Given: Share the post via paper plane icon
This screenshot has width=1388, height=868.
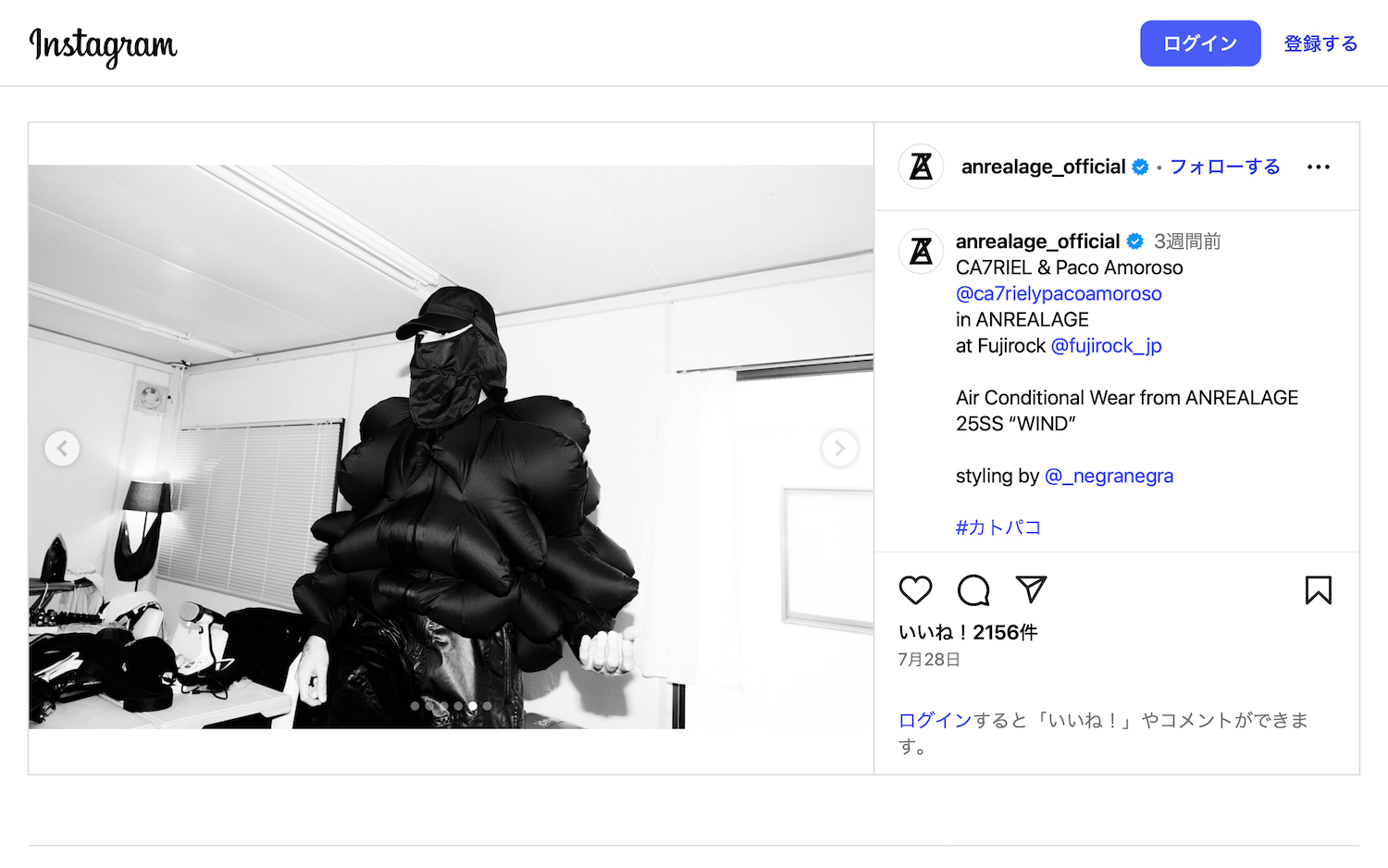Looking at the screenshot, I should tap(1031, 589).
